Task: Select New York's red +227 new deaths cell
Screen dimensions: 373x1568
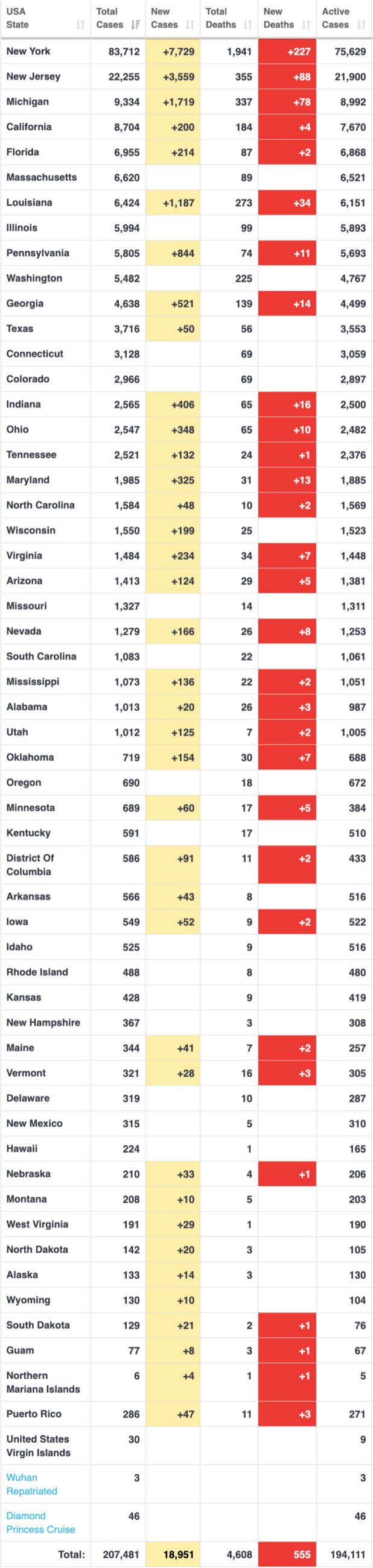Action: pos(287,52)
